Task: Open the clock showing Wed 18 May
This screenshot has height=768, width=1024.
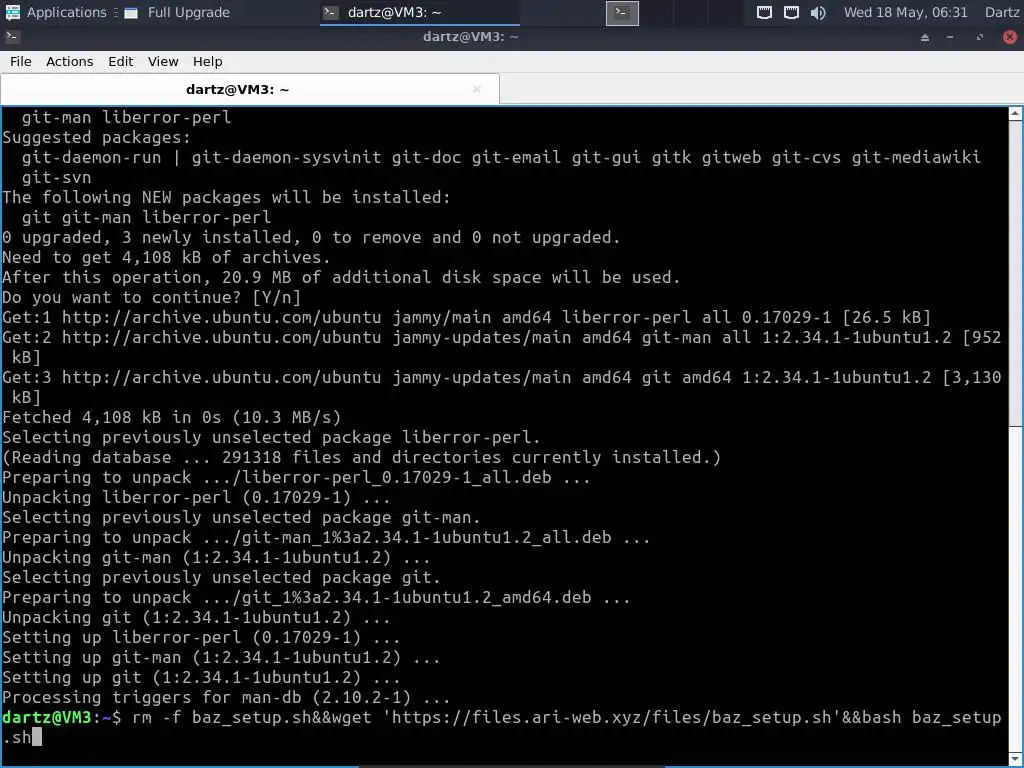Action: coord(905,12)
